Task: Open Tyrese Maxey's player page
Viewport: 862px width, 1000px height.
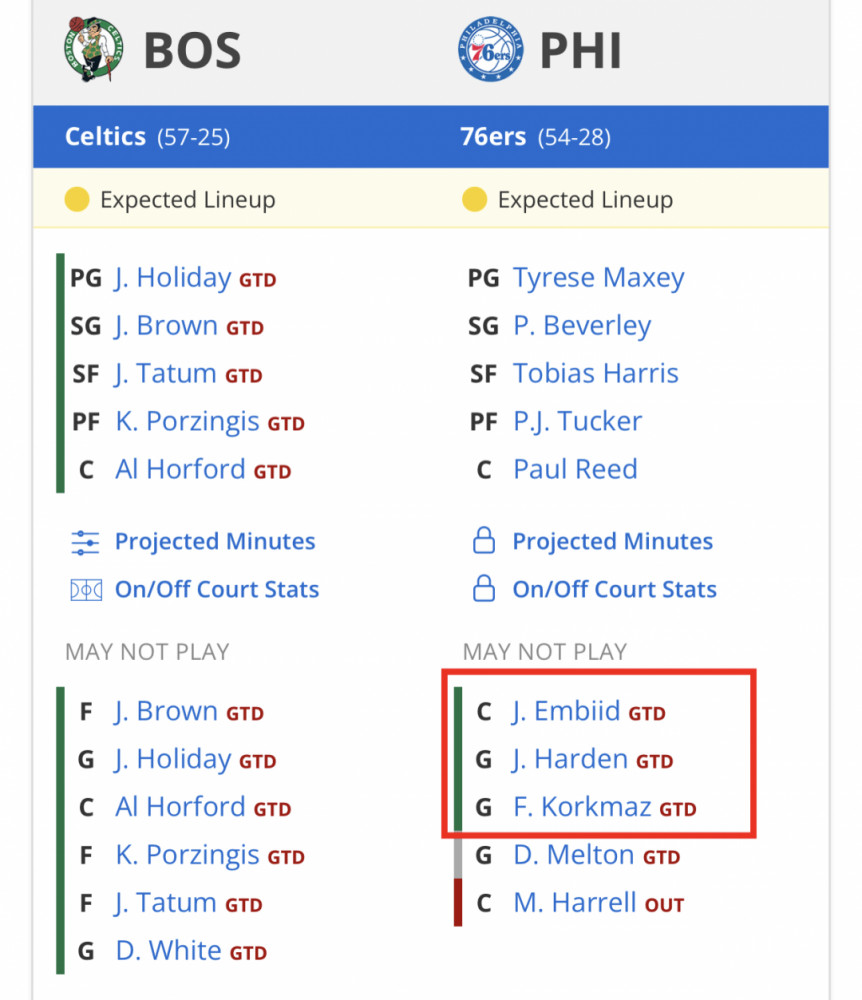Action: (x=599, y=278)
